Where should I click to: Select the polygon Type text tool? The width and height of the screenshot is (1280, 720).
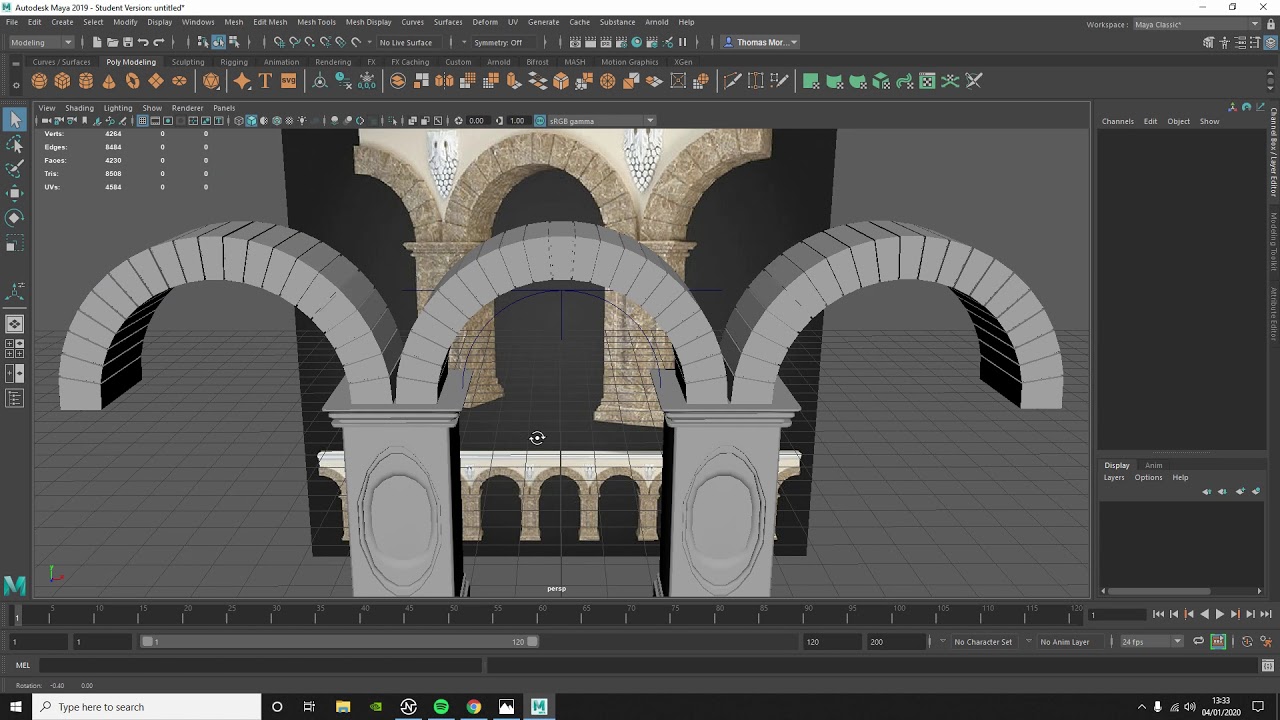point(265,81)
